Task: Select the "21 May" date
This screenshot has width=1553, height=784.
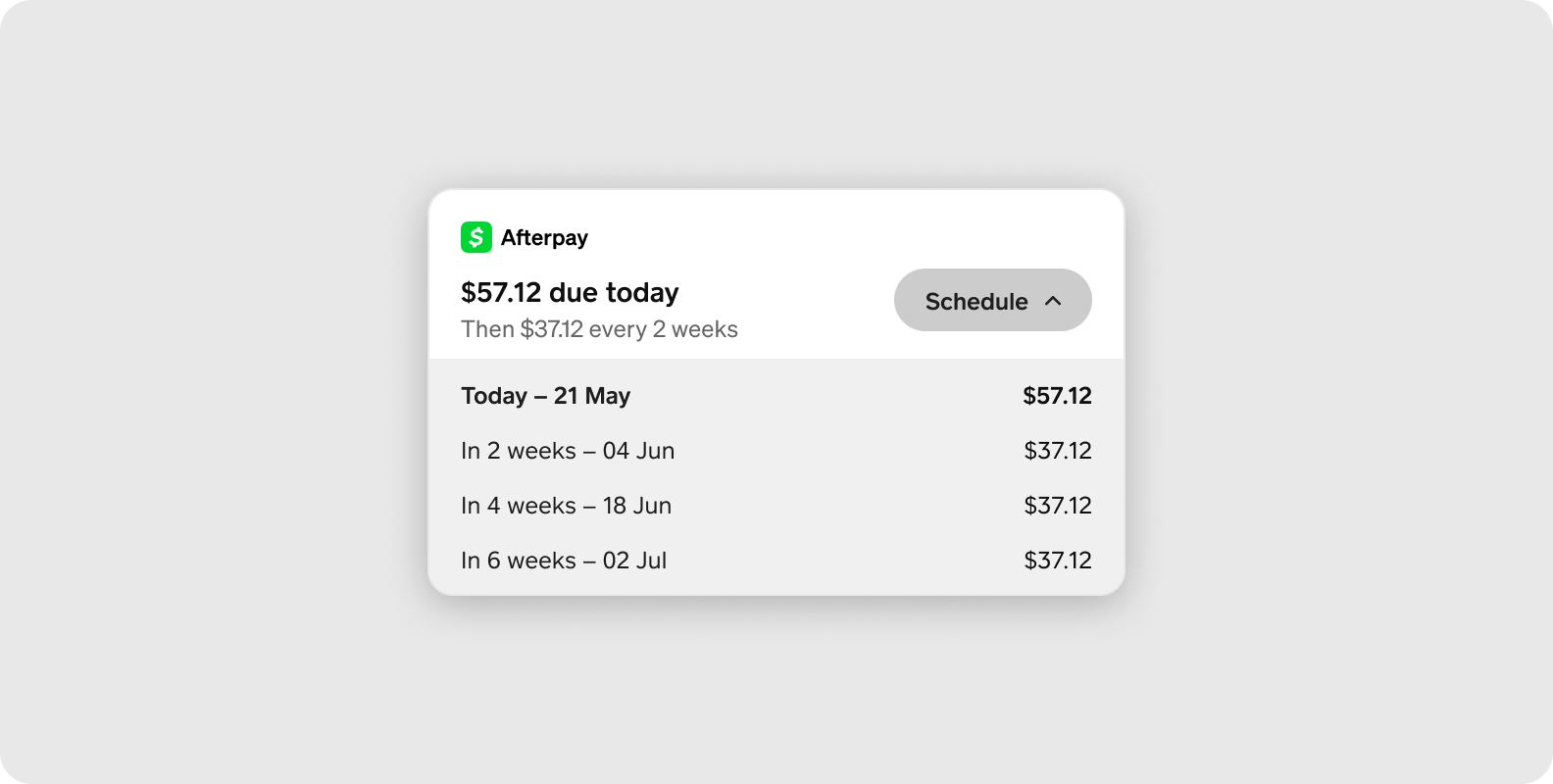Action: (x=592, y=396)
